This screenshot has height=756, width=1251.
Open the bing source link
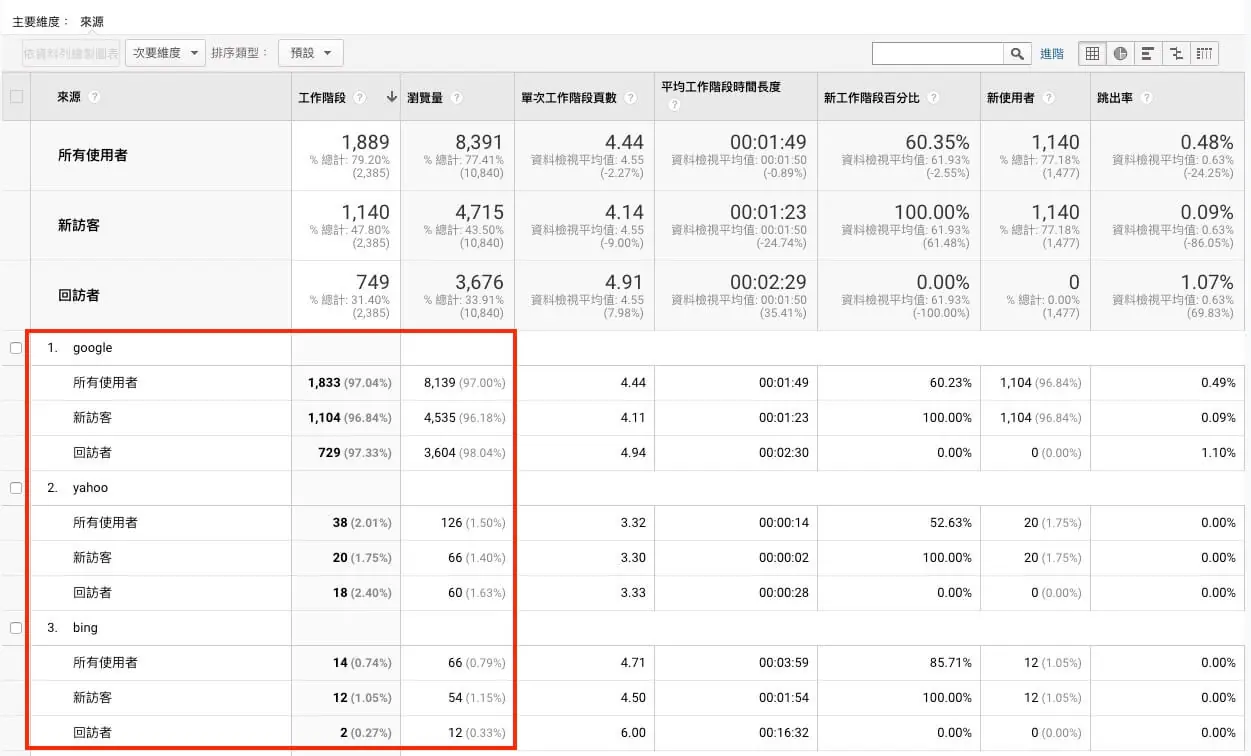[85, 628]
